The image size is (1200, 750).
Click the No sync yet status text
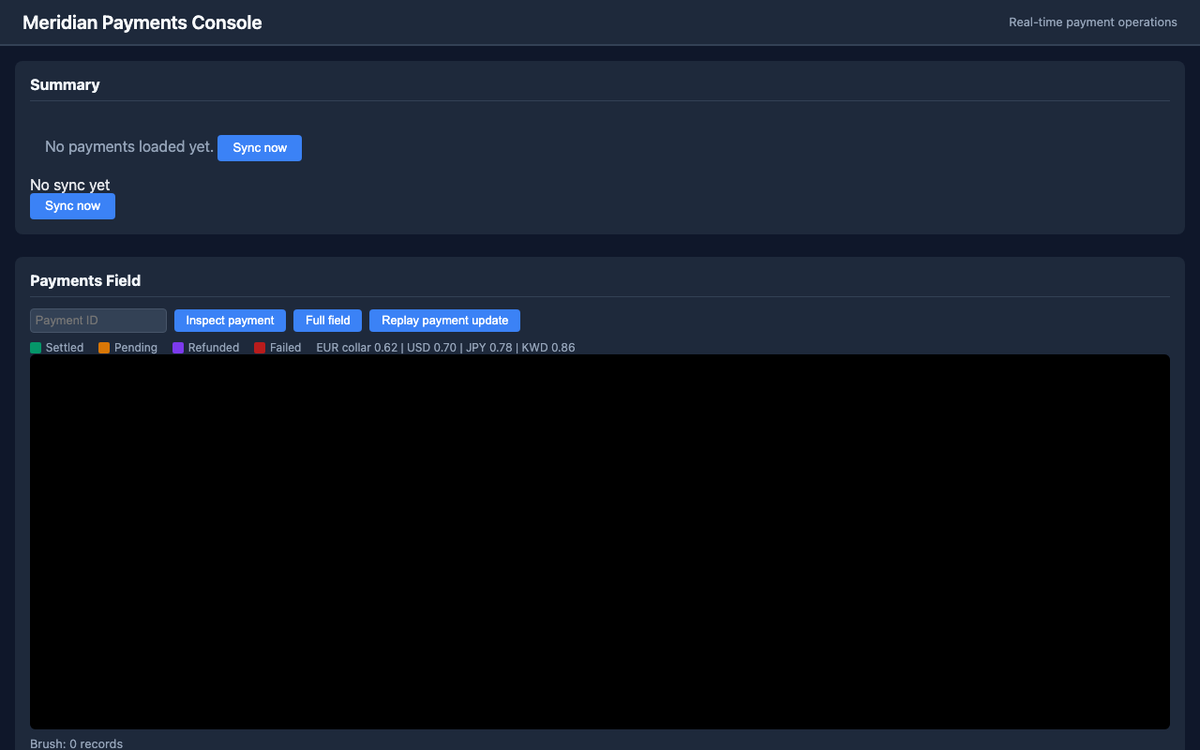[70, 185]
